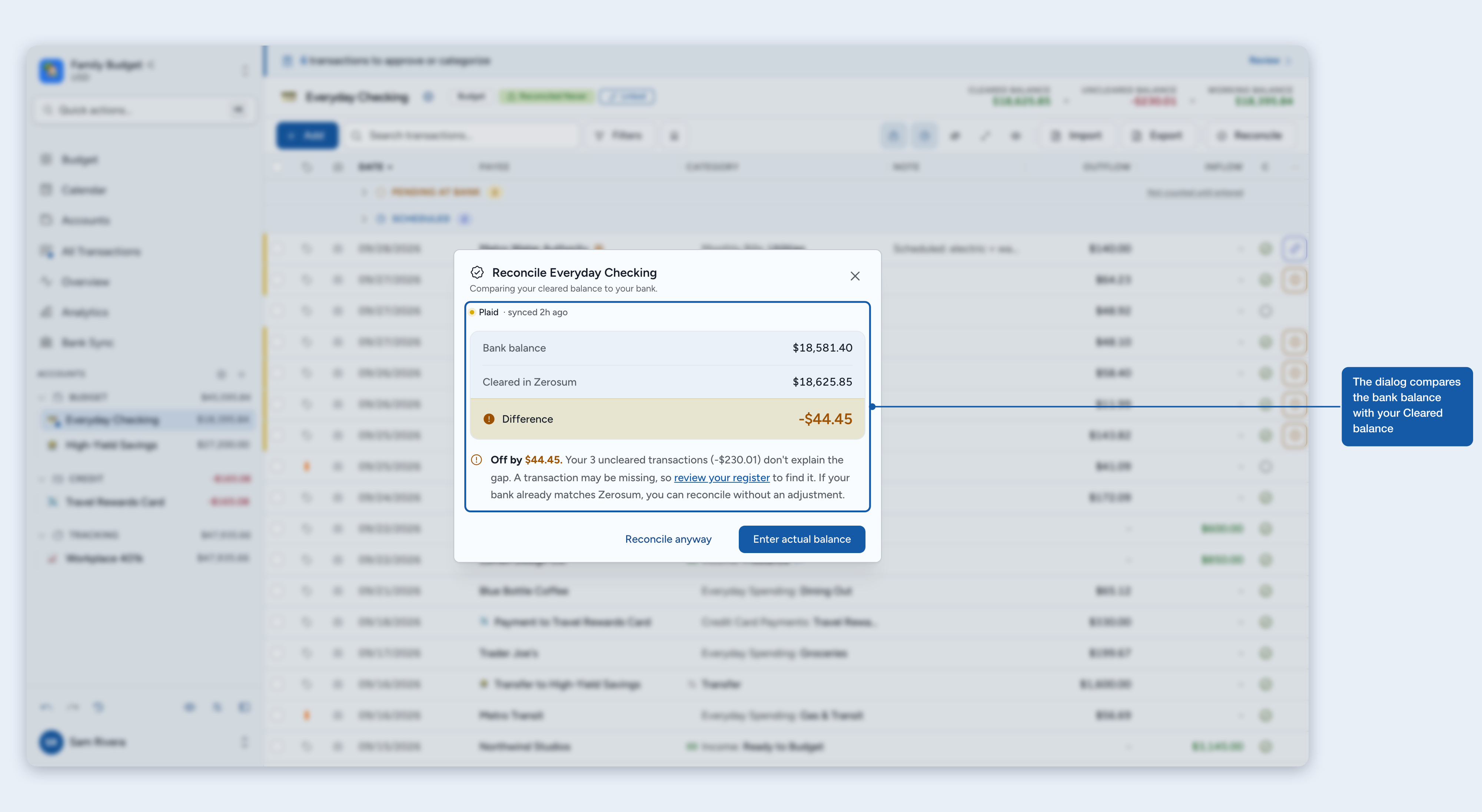The image size is (1482, 812).
Task: Expand the Pending at Bank group
Action: (x=364, y=192)
